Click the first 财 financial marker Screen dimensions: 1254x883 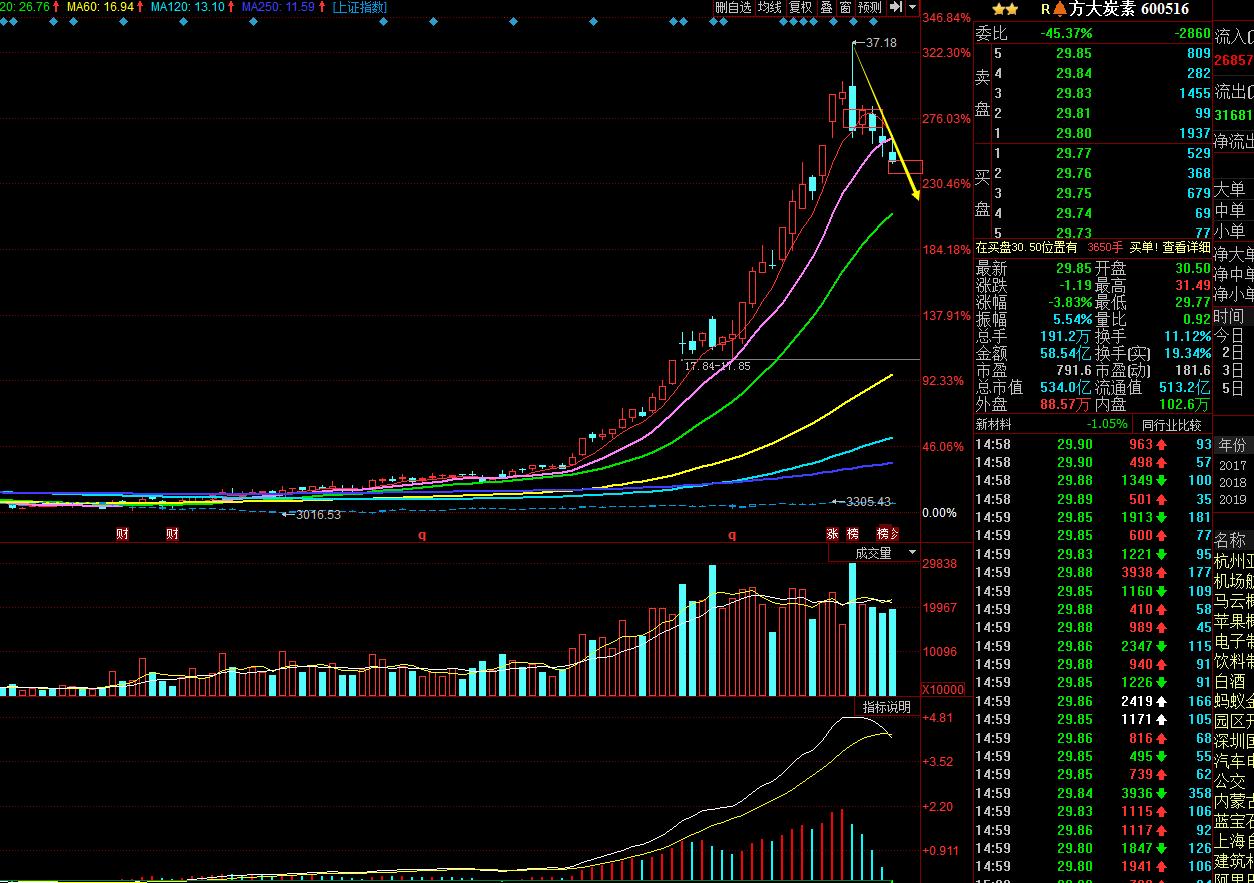[122, 534]
